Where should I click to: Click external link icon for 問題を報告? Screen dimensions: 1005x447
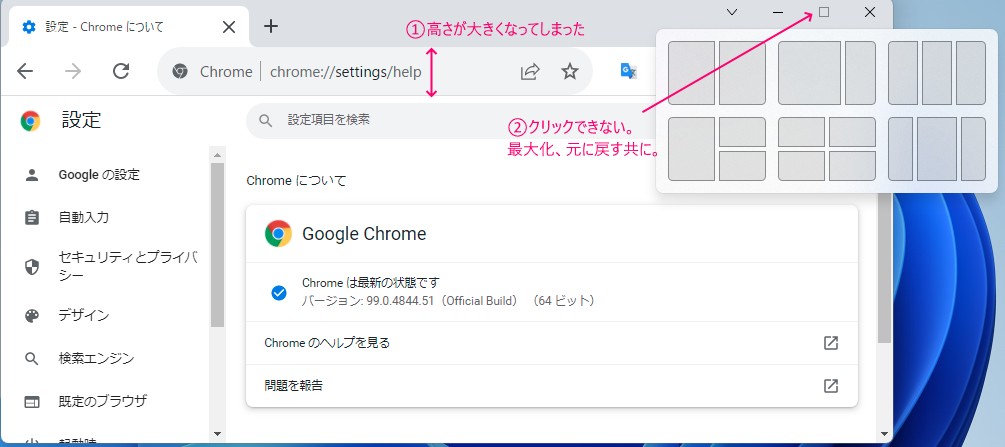pos(830,385)
